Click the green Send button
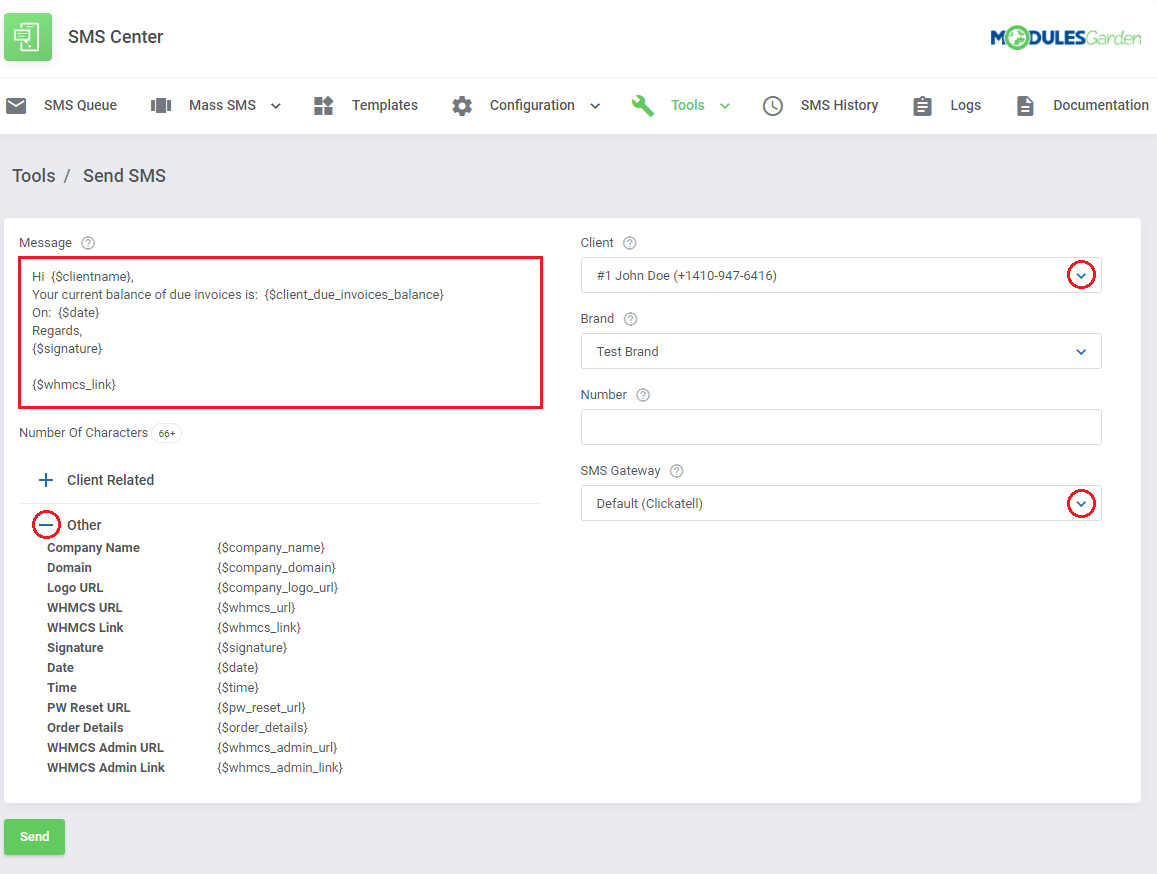Image resolution: width=1157 pixels, height=874 pixels. pyautogui.click(x=35, y=836)
